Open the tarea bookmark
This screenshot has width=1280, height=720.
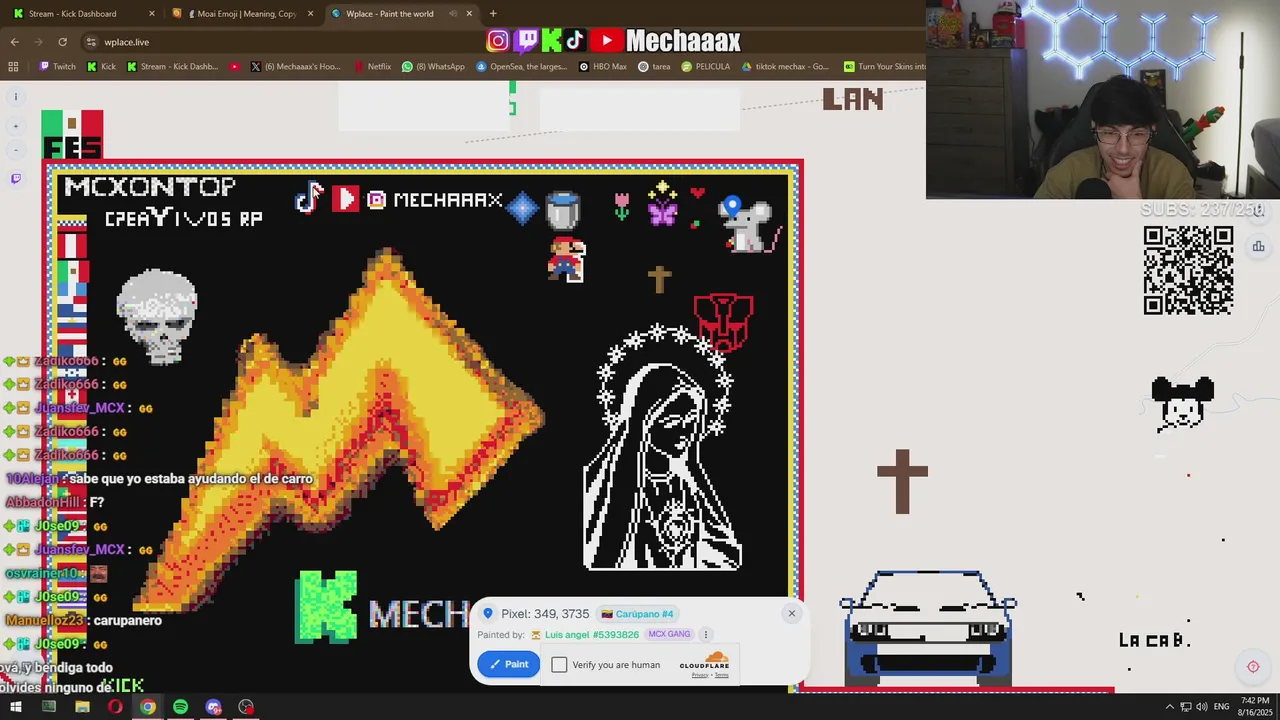click(654, 67)
